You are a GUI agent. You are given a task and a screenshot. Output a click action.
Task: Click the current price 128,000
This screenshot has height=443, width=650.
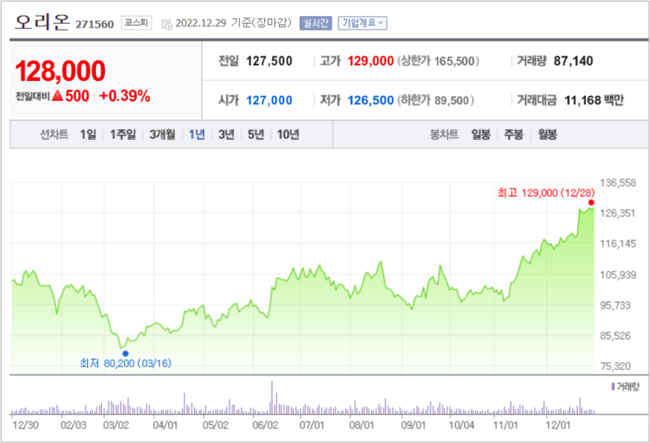coord(61,70)
